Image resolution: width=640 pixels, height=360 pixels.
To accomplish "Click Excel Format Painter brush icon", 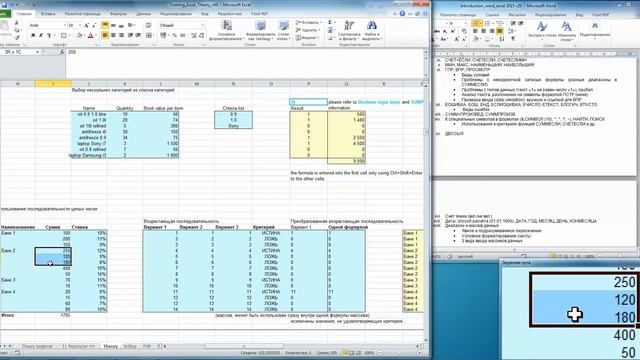I will point(18,37).
